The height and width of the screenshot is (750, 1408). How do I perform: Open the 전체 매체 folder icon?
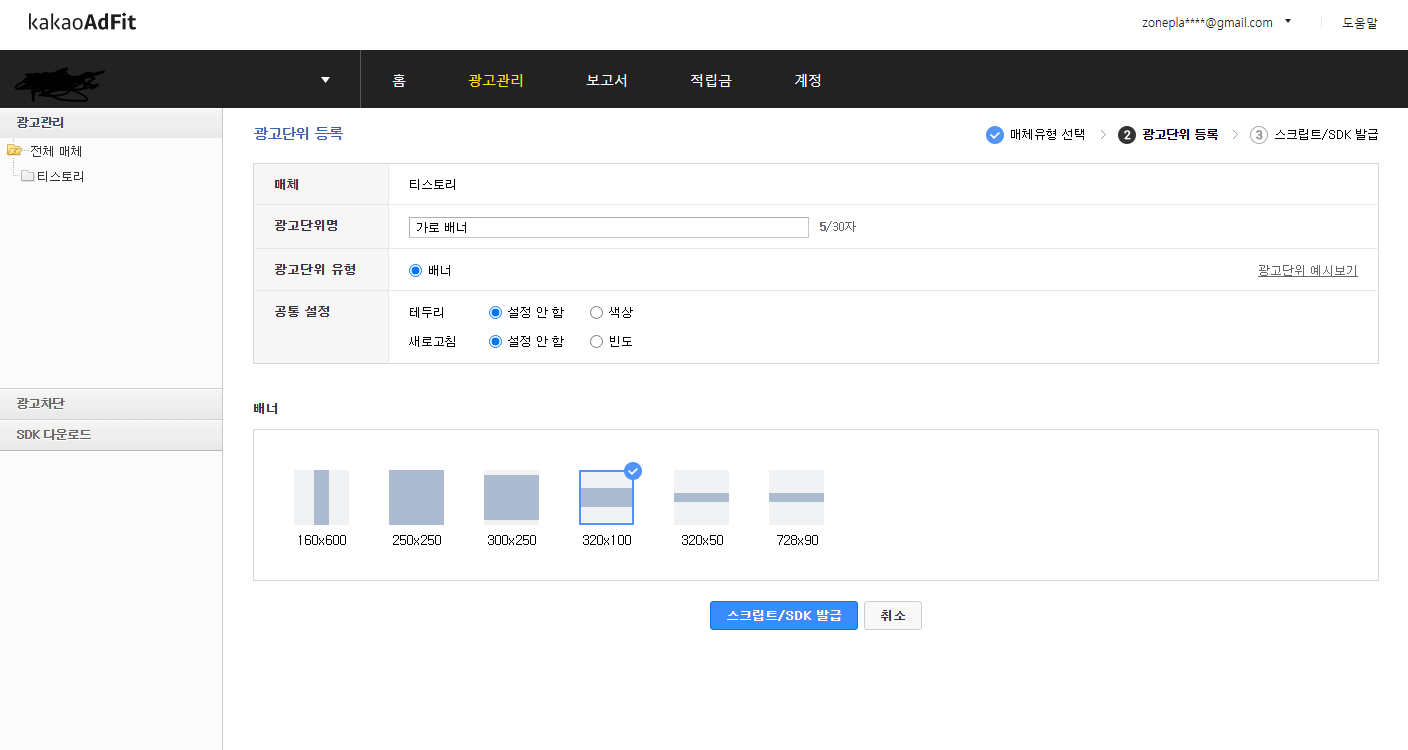pyautogui.click(x=14, y=151)
